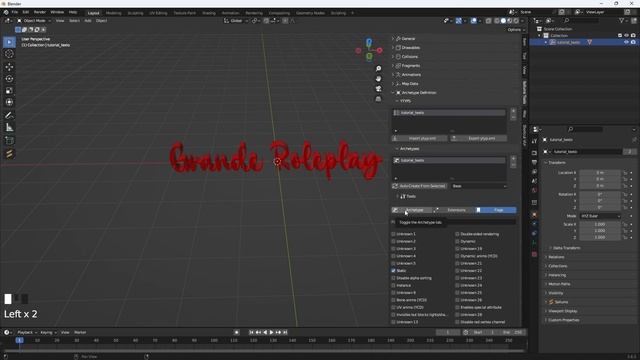Open the 3D viewport editor type icon

tap(8, 20)
